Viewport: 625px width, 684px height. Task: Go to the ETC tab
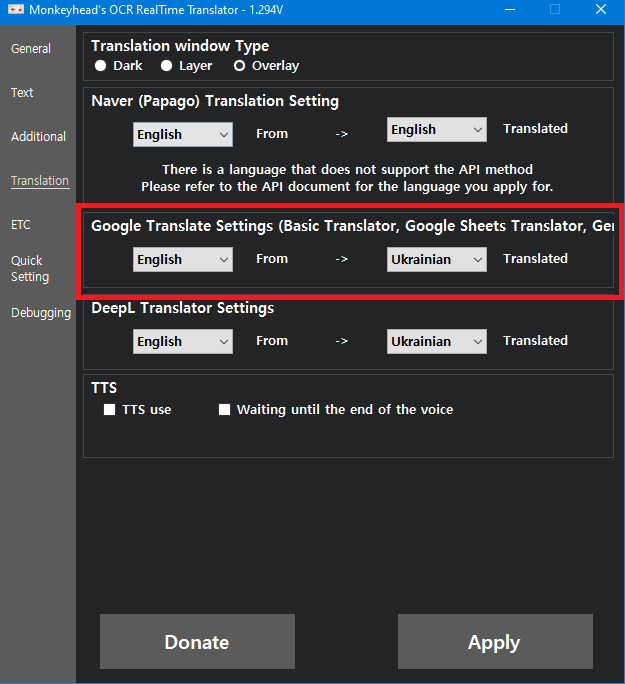pyautogui.click(x=20, y=225)
